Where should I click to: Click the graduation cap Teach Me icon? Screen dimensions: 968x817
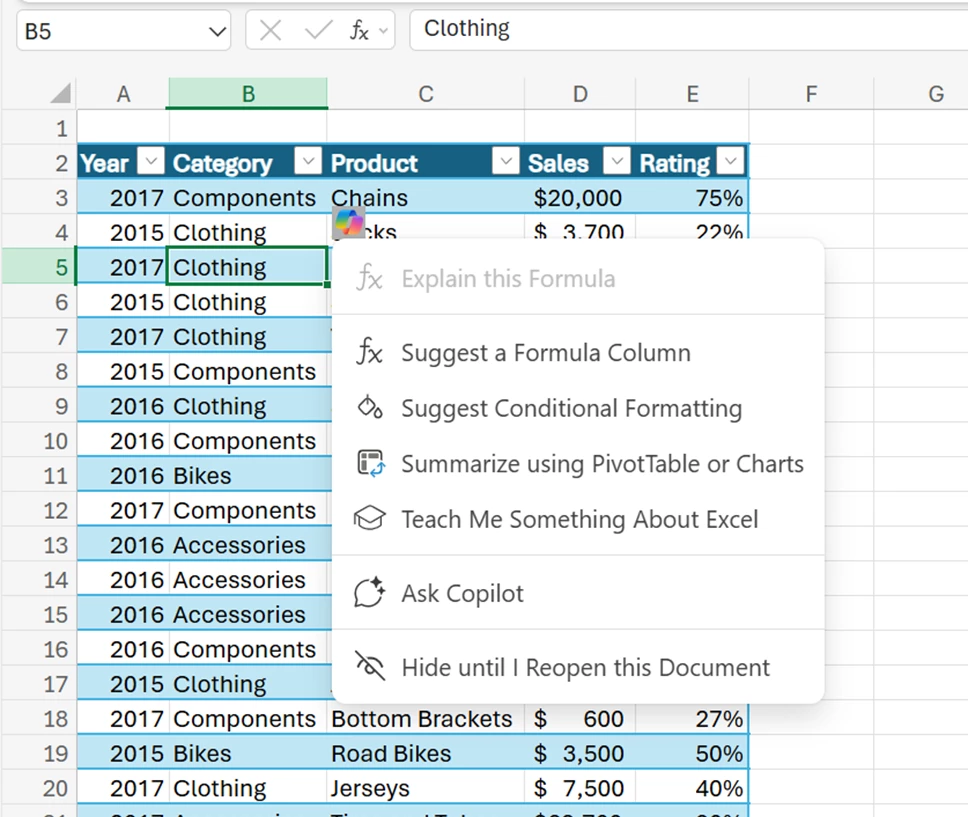point(369,519)
